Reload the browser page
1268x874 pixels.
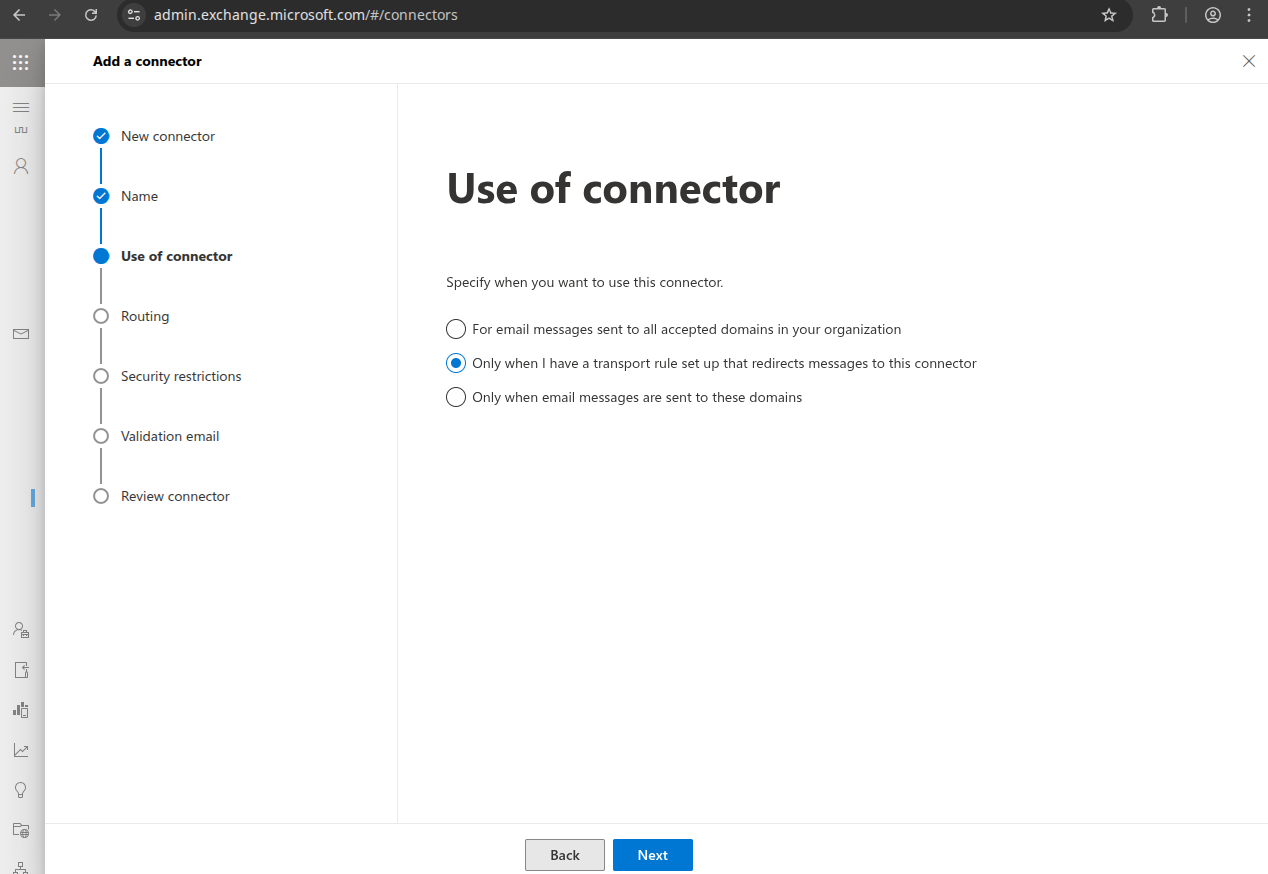(91, 15)
